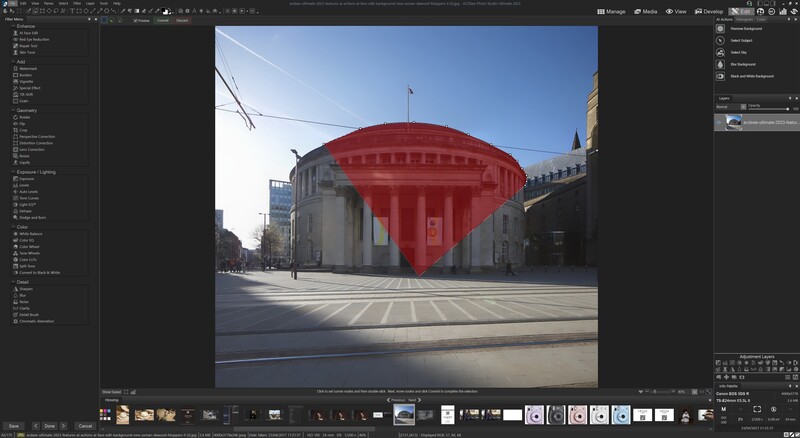Collapse the Add filter group
This screenshot has width=800, height=438.
13,62
